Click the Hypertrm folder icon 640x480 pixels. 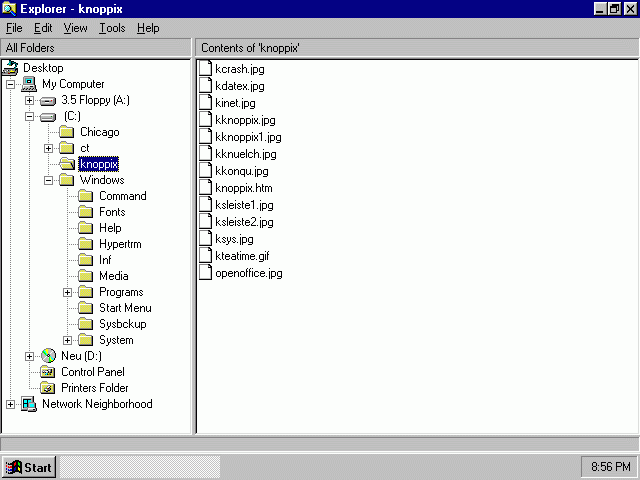[86, 244]
